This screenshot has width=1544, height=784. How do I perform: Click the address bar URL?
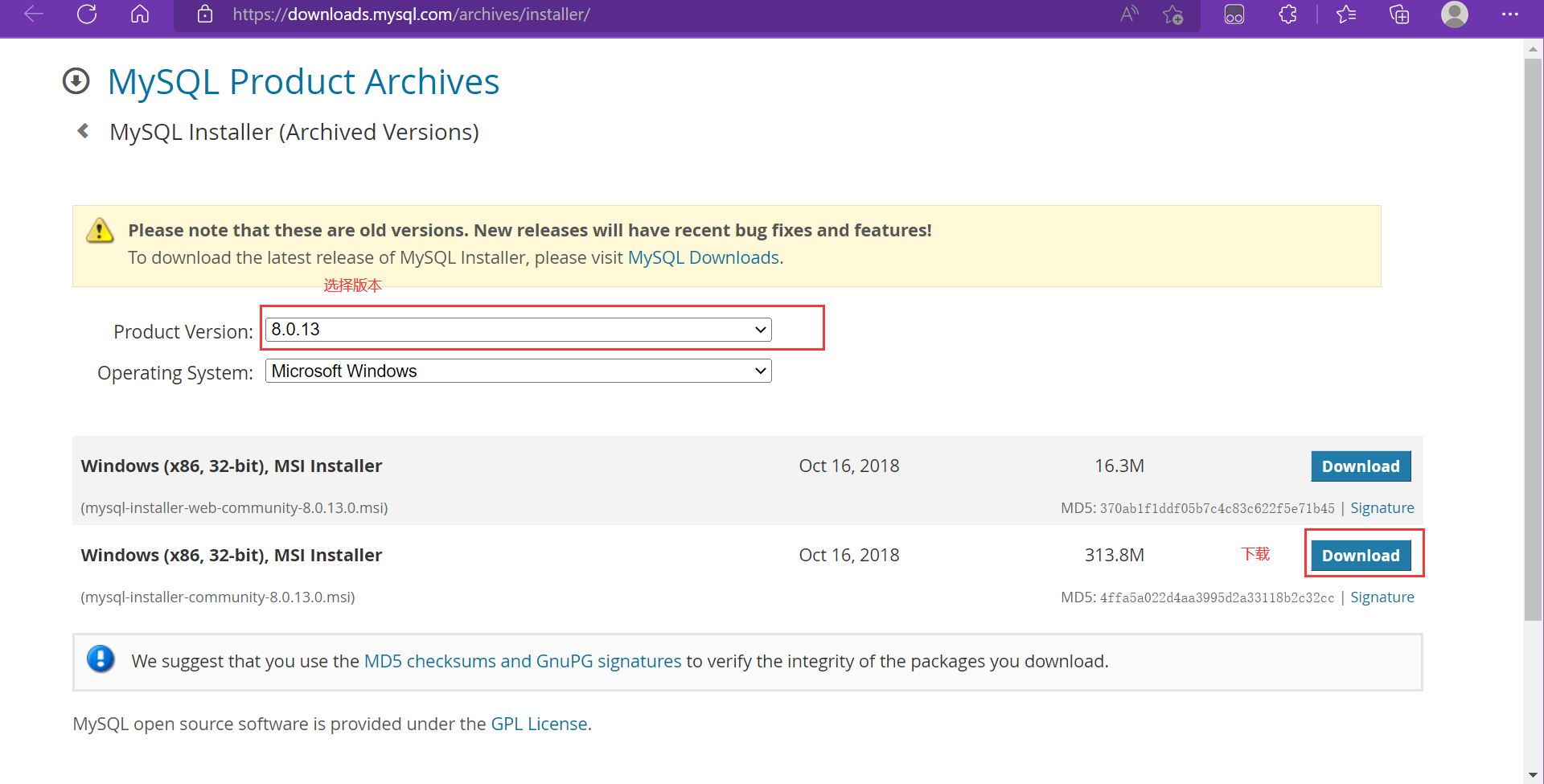412,14
